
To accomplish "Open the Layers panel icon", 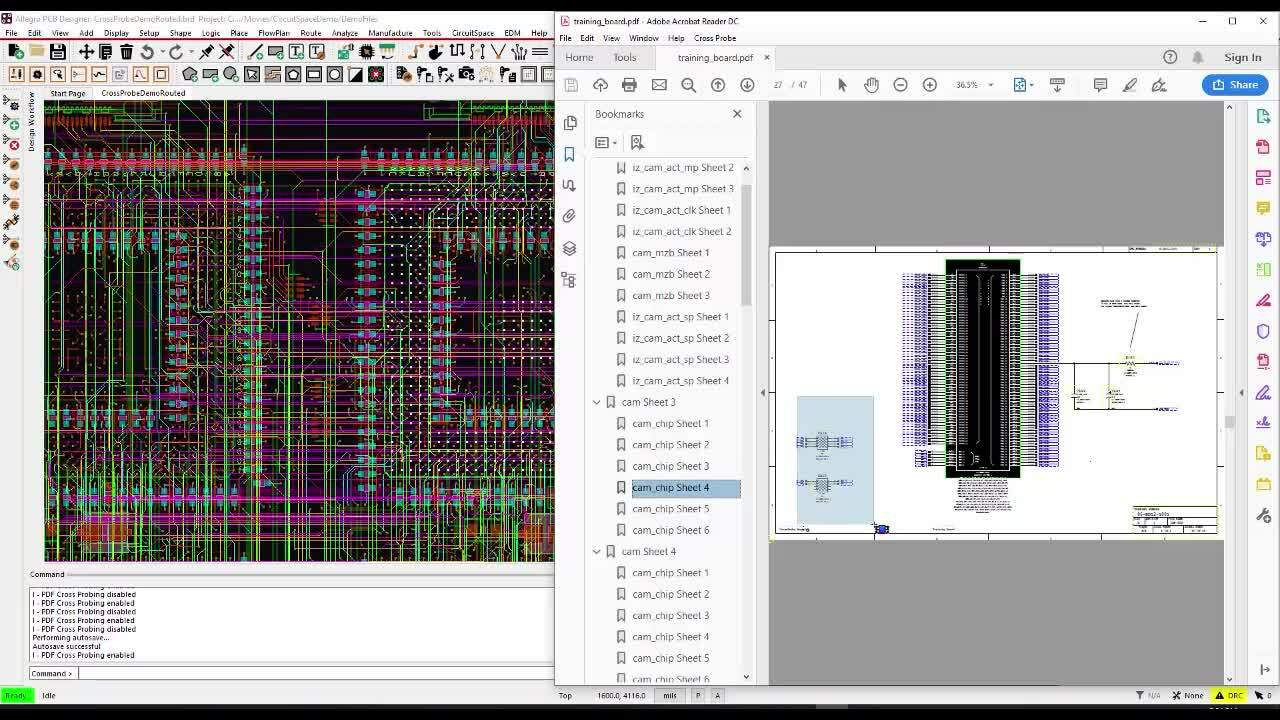I will coord(570,248).
